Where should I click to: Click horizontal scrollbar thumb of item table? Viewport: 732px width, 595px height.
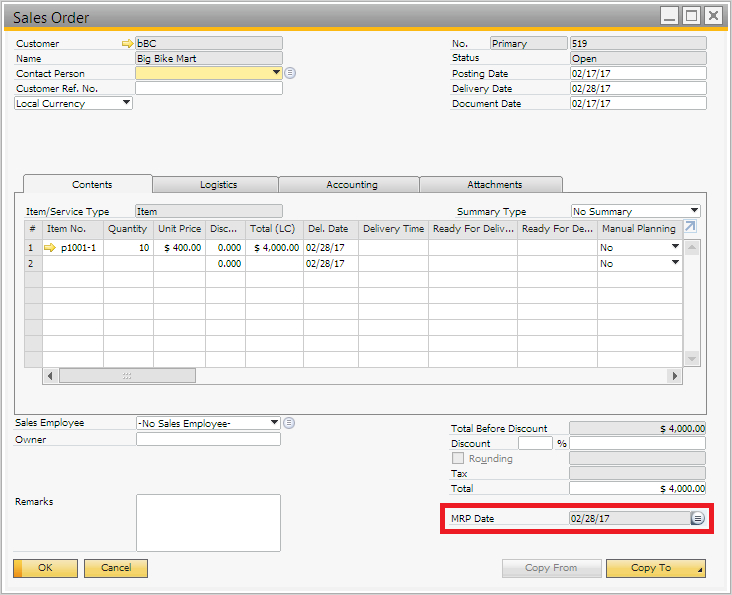click(127, 376)
